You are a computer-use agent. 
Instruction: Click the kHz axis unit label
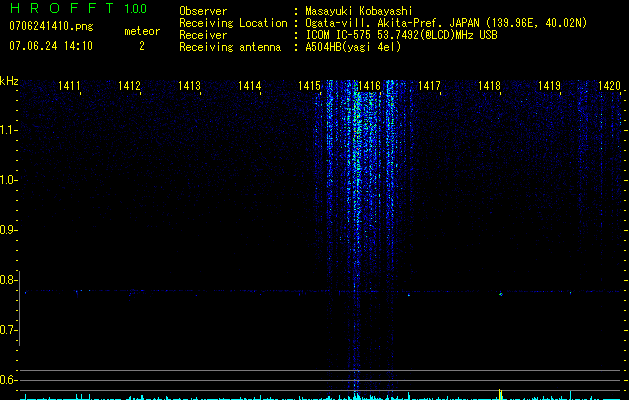click(9, 81)
